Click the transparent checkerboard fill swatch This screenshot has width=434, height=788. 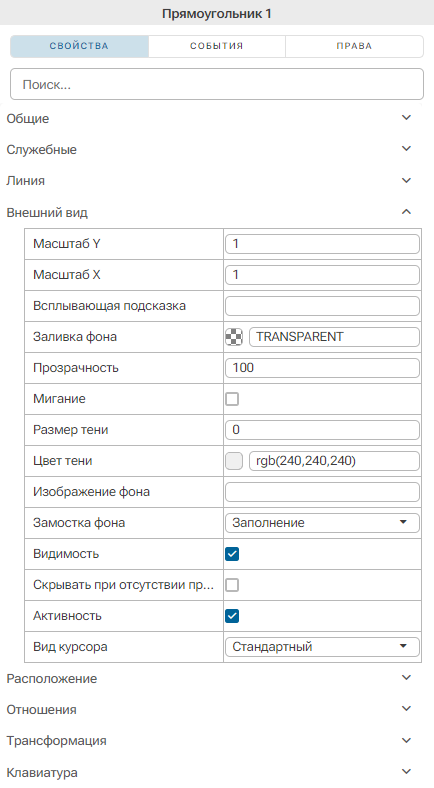(234, 337)
